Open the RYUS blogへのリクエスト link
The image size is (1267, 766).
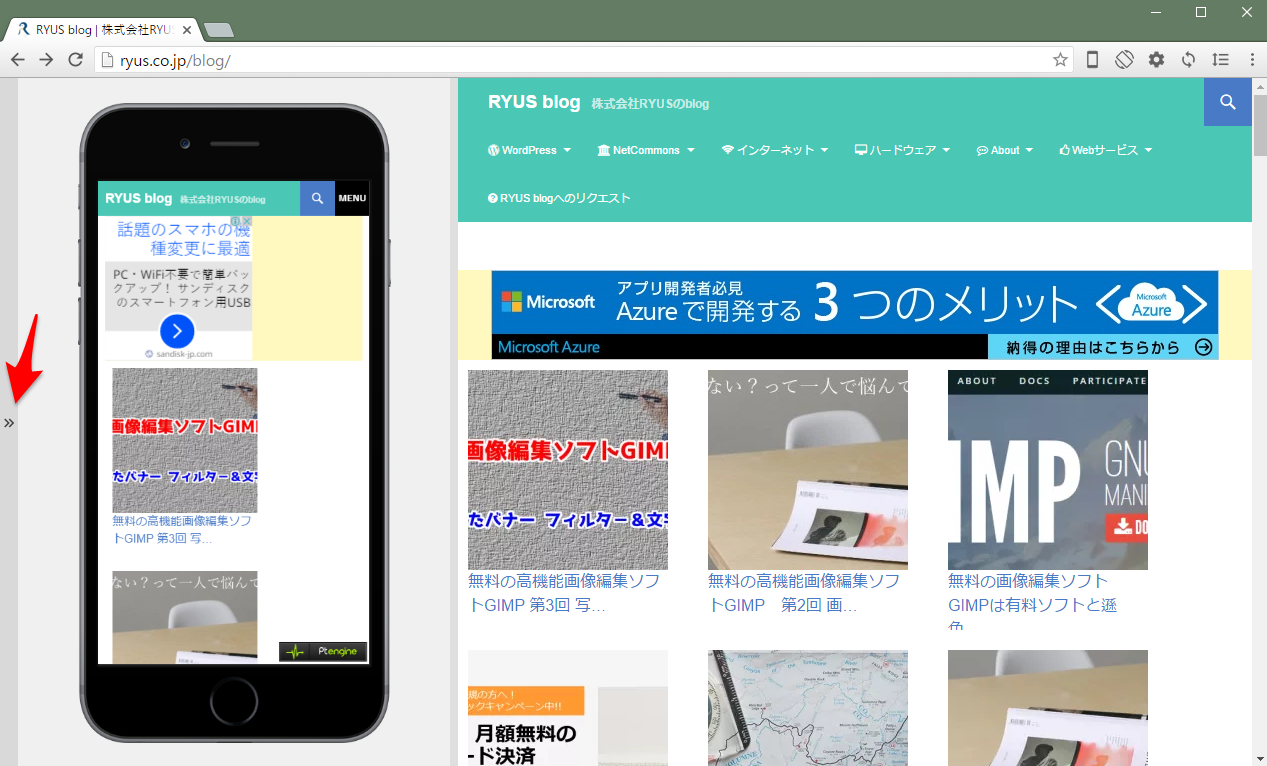click(x=559, y=198)
